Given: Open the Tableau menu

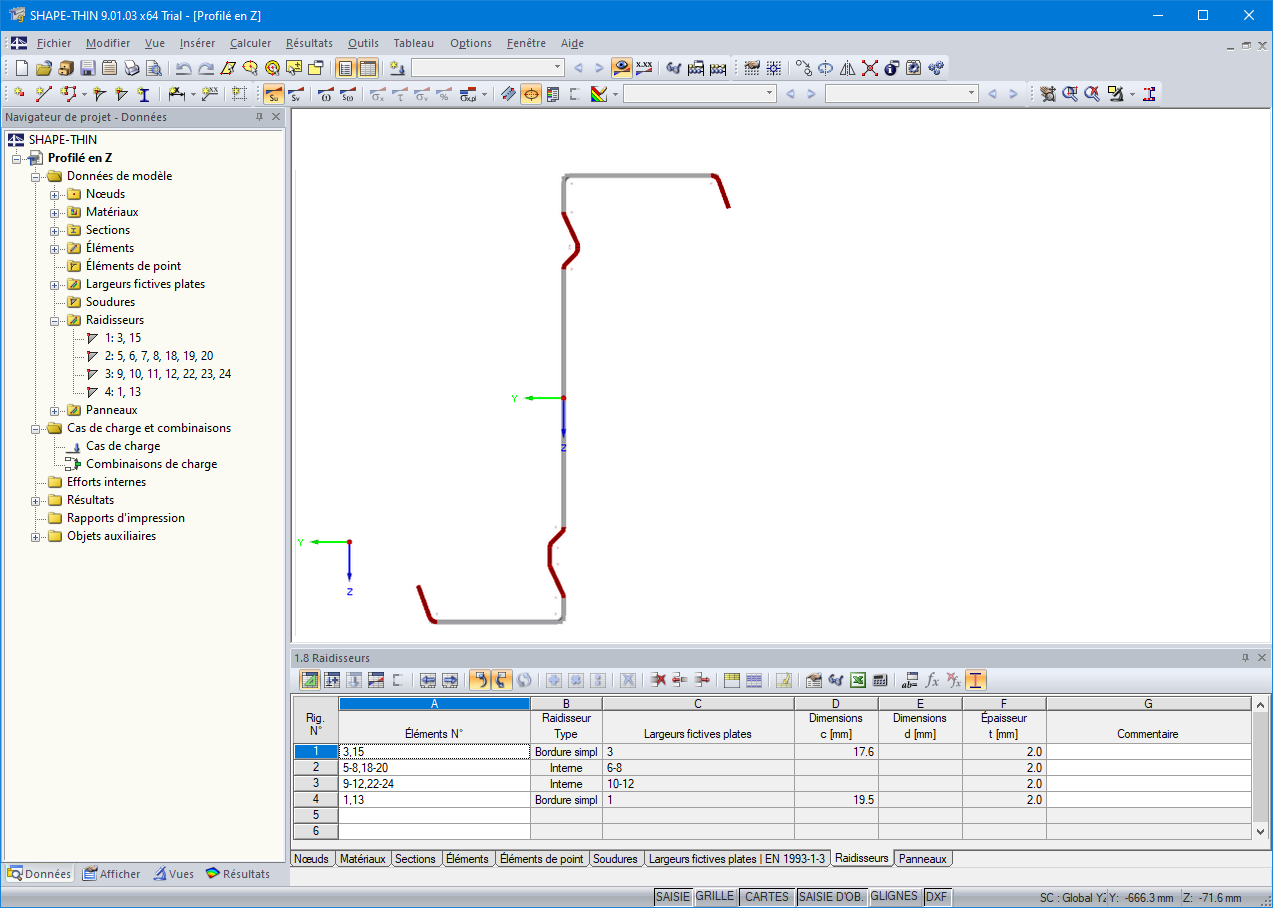Looking at the screenshot, I should pos(413,43).
